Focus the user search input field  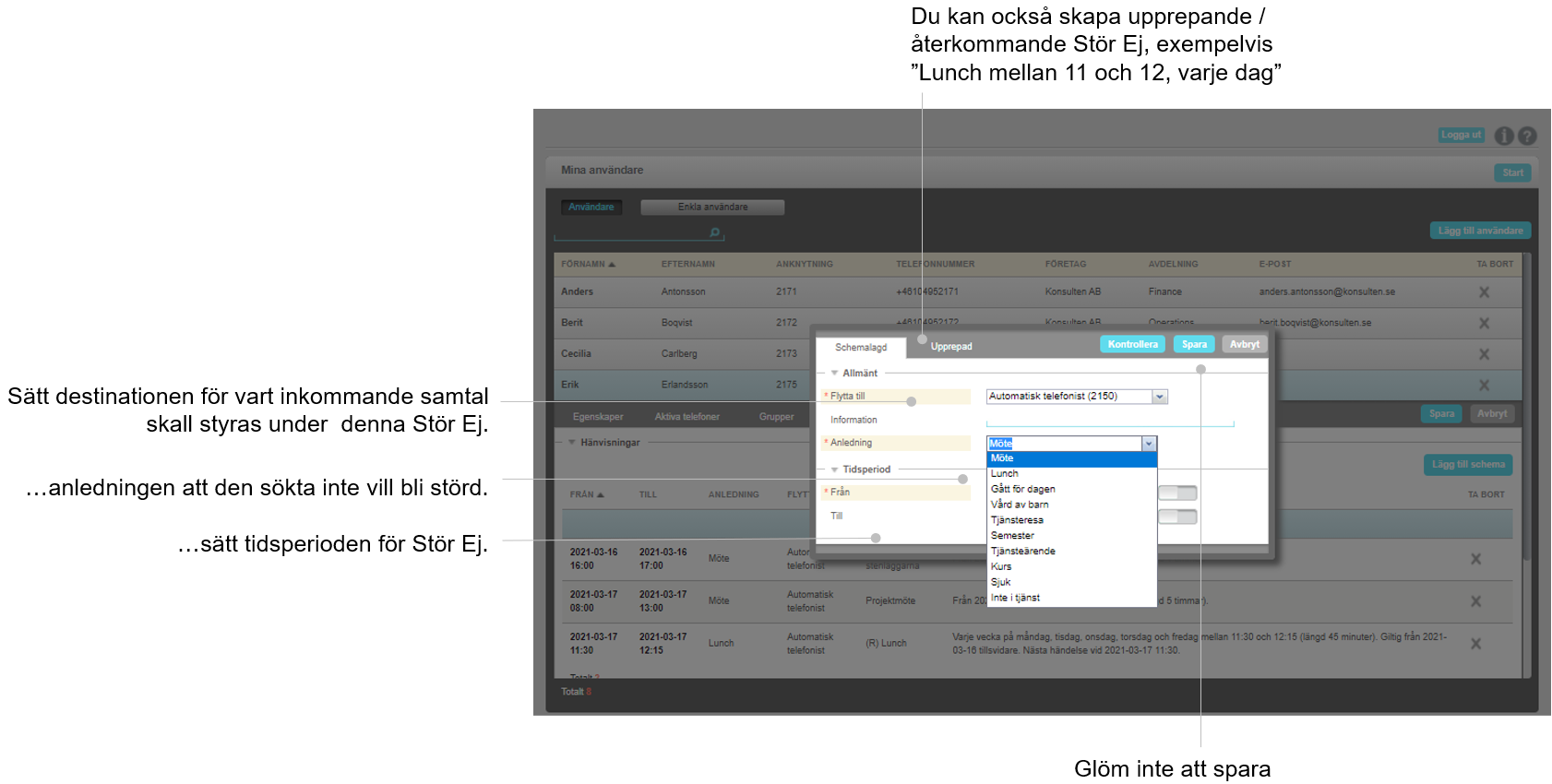pos(639,232)
